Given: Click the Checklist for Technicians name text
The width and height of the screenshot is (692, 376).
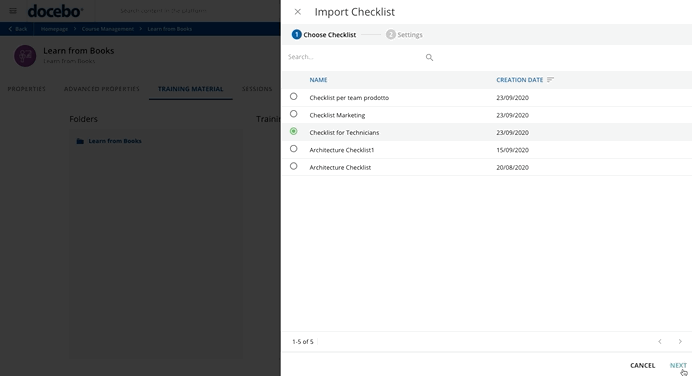Looking at the screenshot, I should pos(344,132).
